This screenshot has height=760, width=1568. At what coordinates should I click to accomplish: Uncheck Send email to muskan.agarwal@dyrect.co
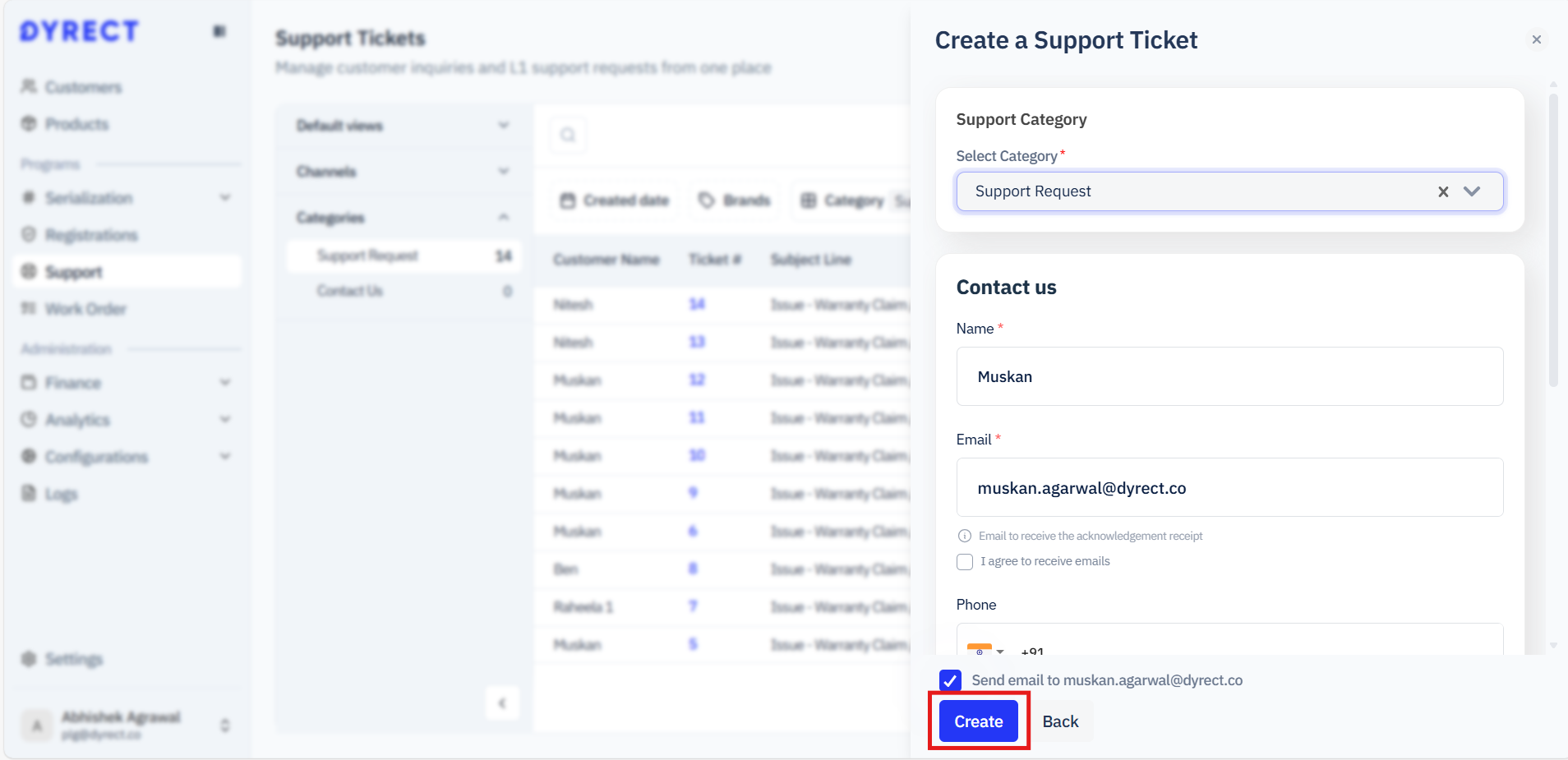point(950,680)
